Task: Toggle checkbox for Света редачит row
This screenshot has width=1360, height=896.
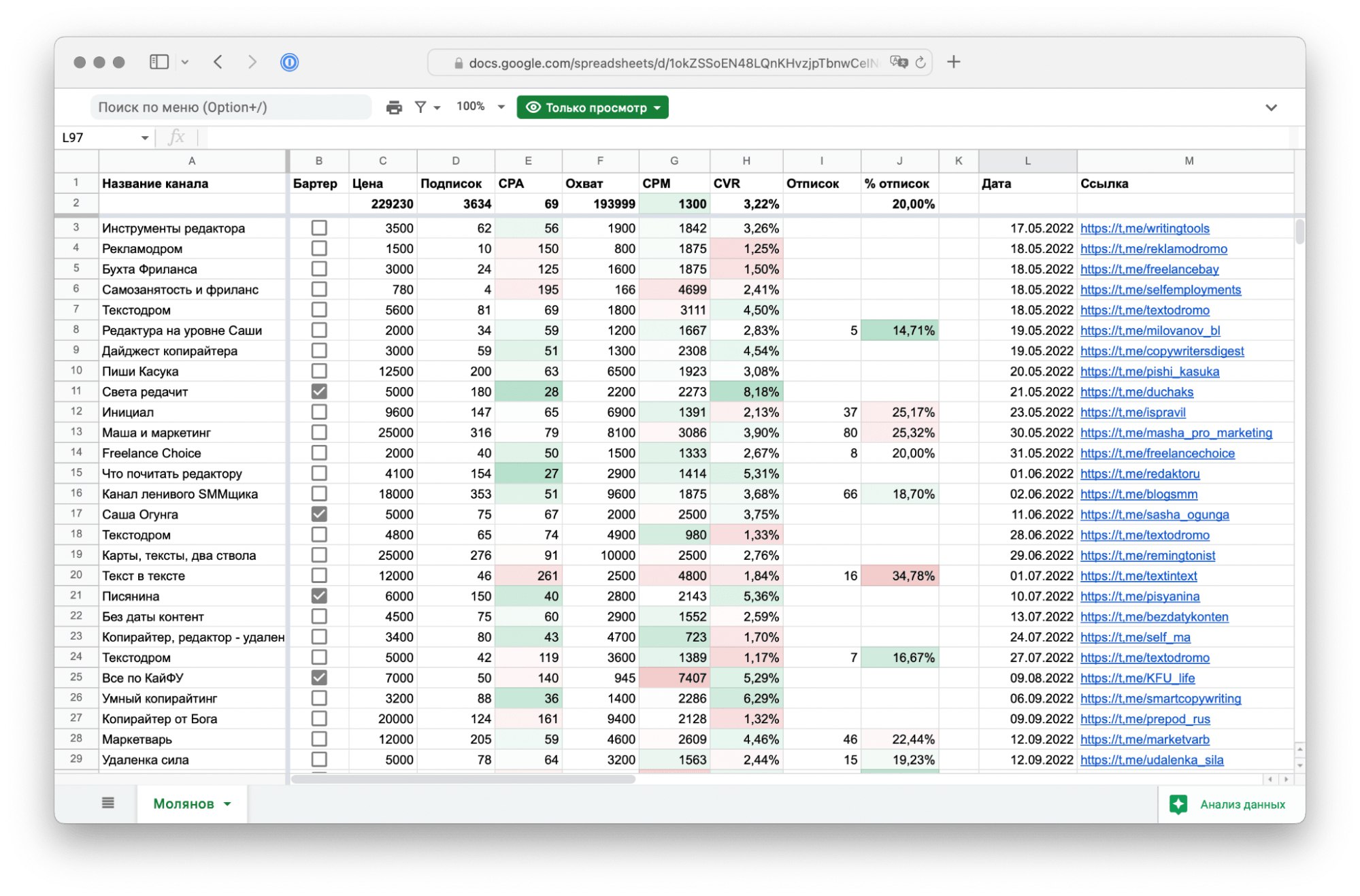Action: [x=317, y=391]
